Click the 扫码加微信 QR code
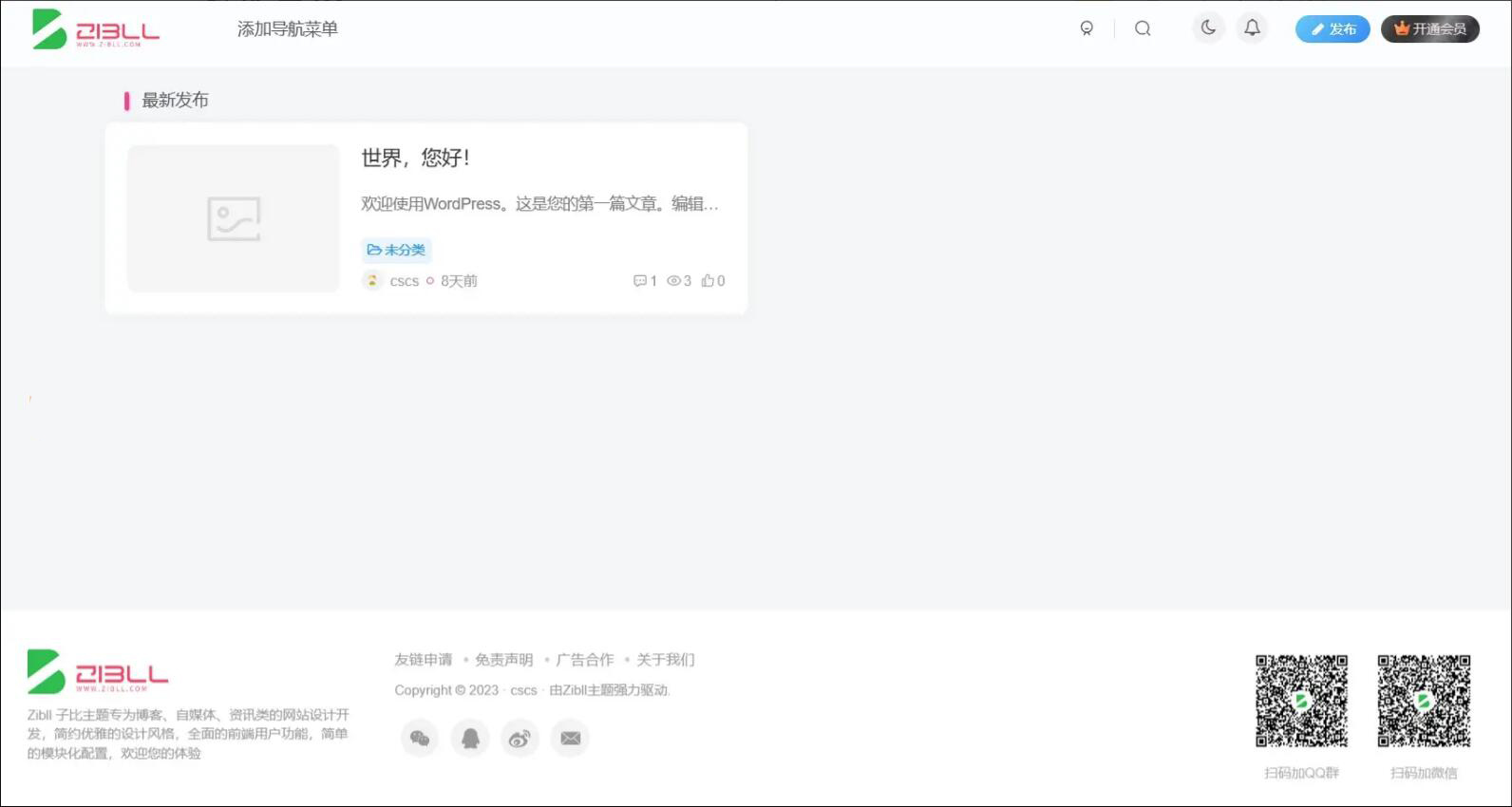The image size is (1512, 807). point(1424,702)
